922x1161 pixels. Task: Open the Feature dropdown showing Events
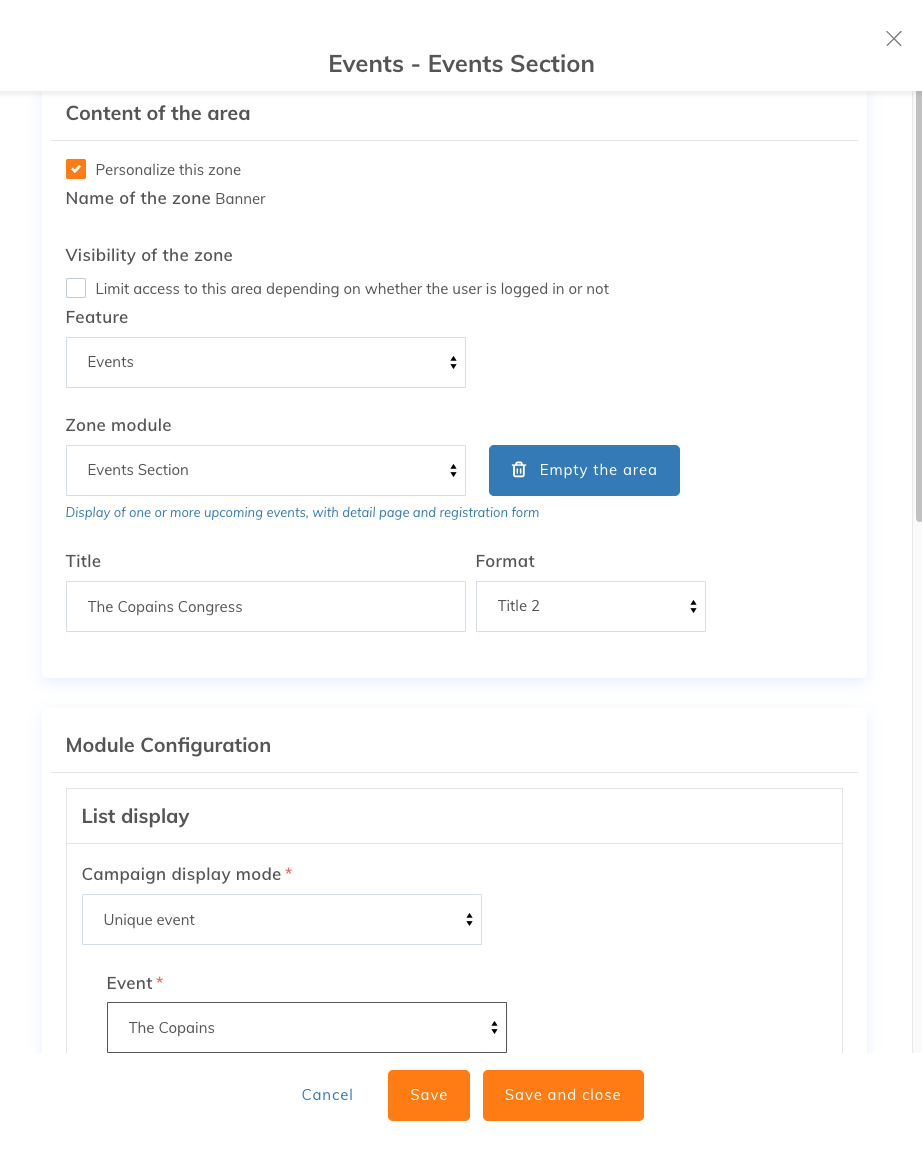[266, 363]
